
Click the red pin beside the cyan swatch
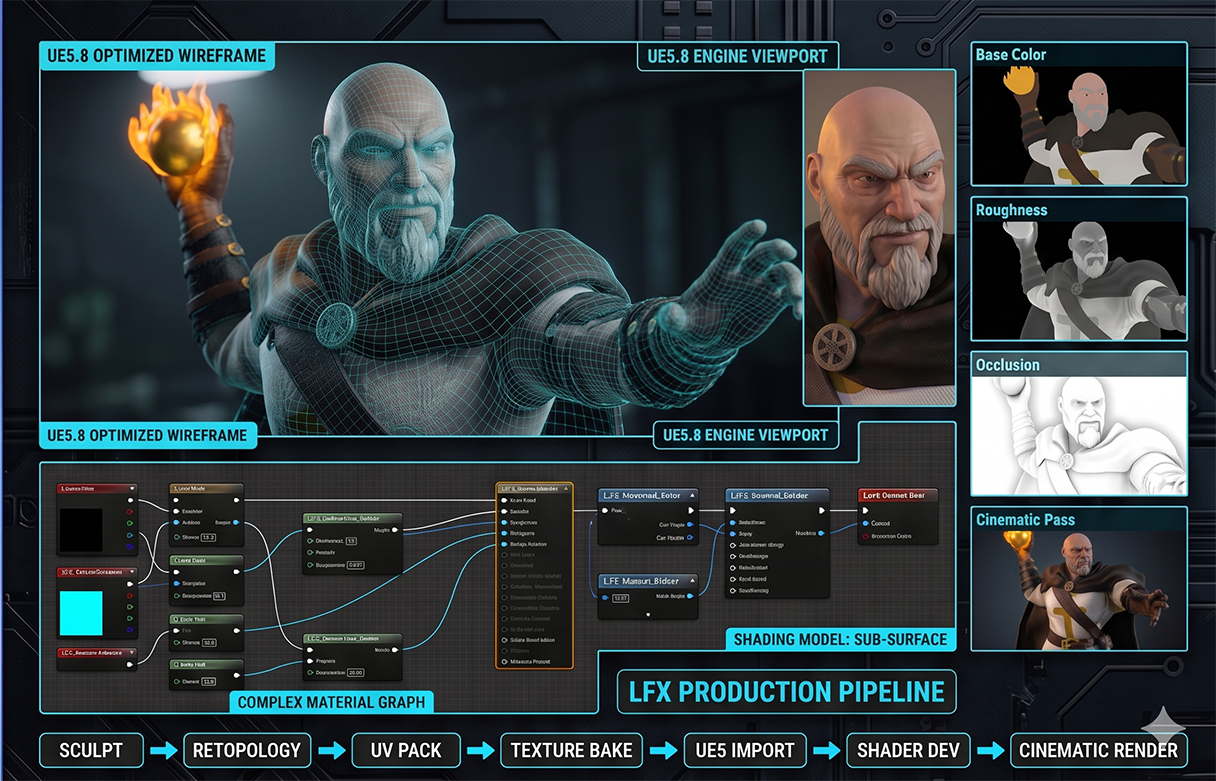pos(130,595)
